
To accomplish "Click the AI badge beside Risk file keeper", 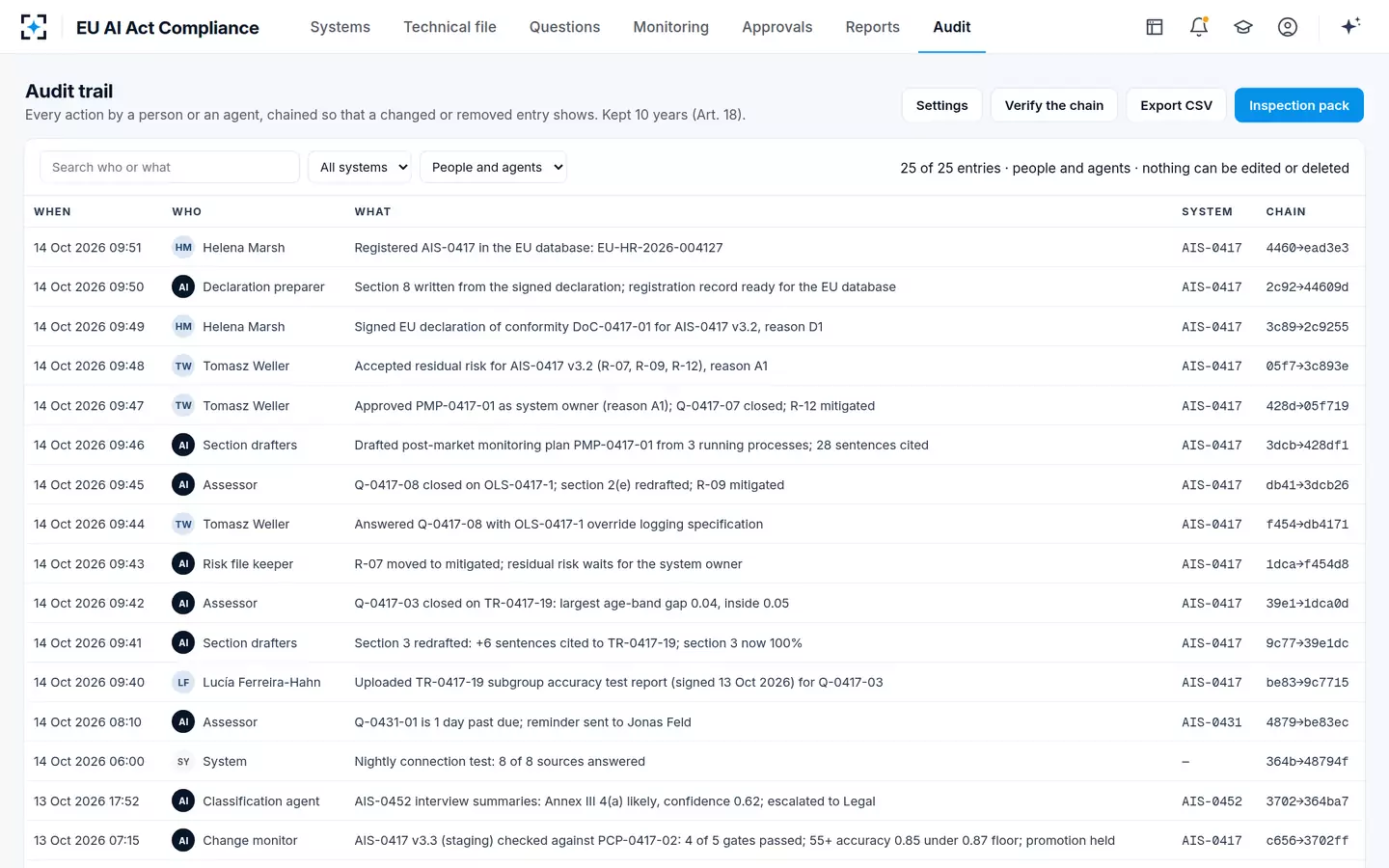I will [183, 564].
